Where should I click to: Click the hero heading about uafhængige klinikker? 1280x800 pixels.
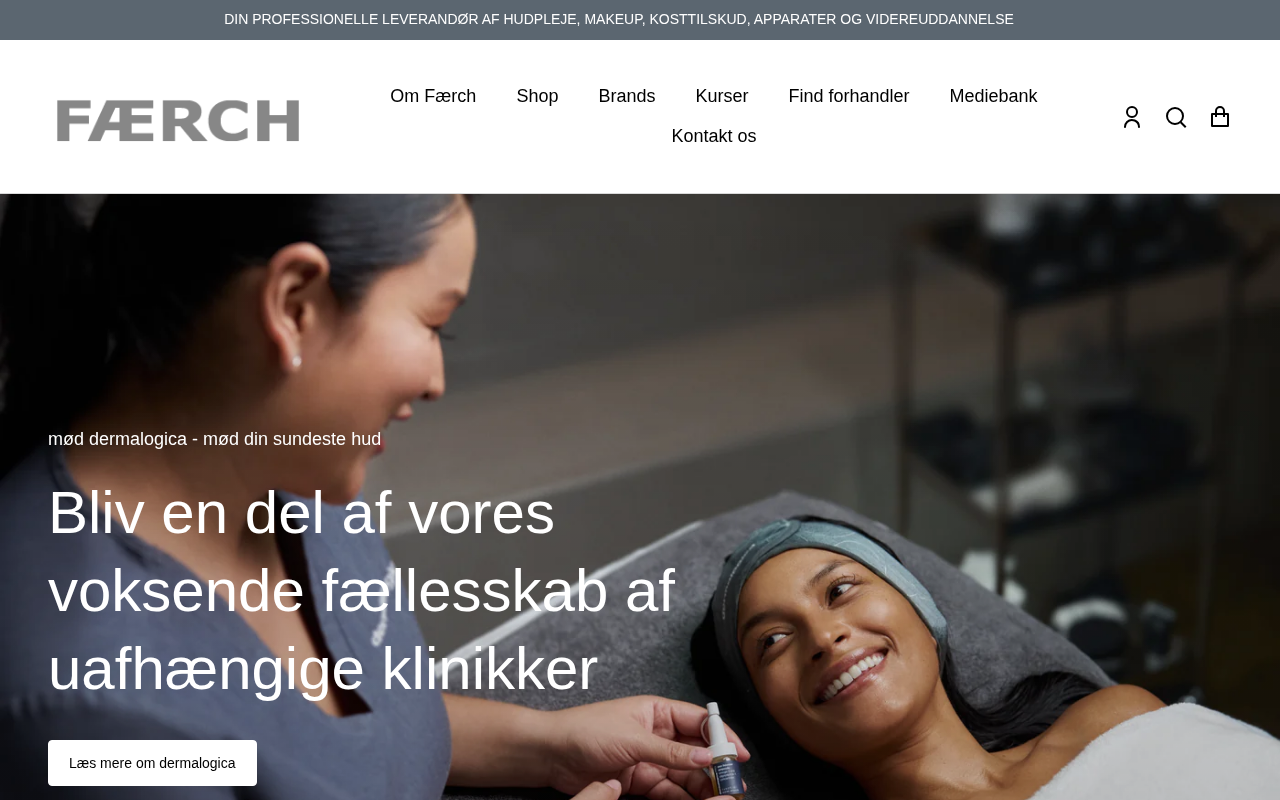(x=362, y=590)
